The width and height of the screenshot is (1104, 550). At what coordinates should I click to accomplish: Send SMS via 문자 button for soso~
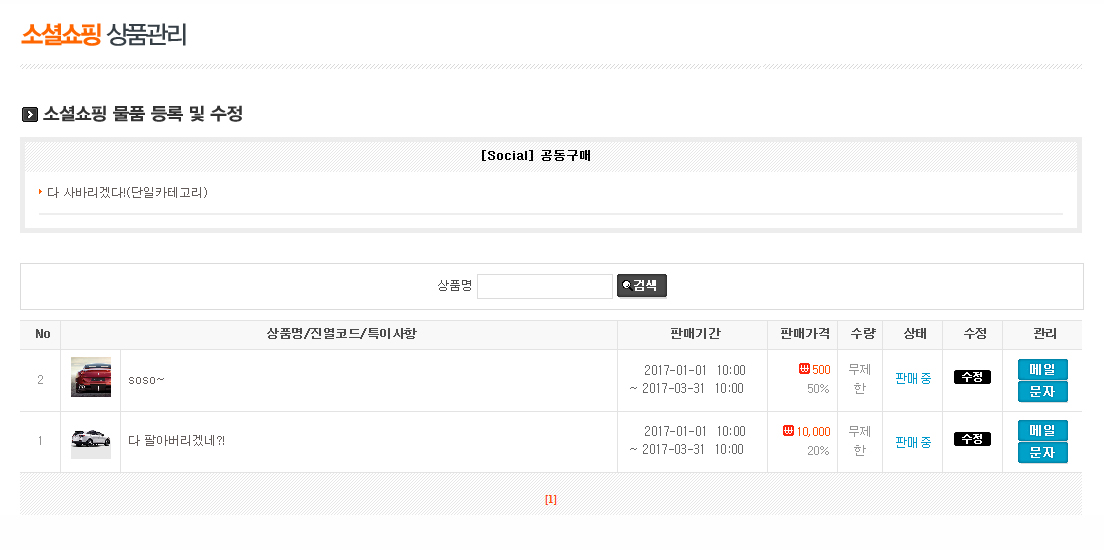tap(1042, 391)
